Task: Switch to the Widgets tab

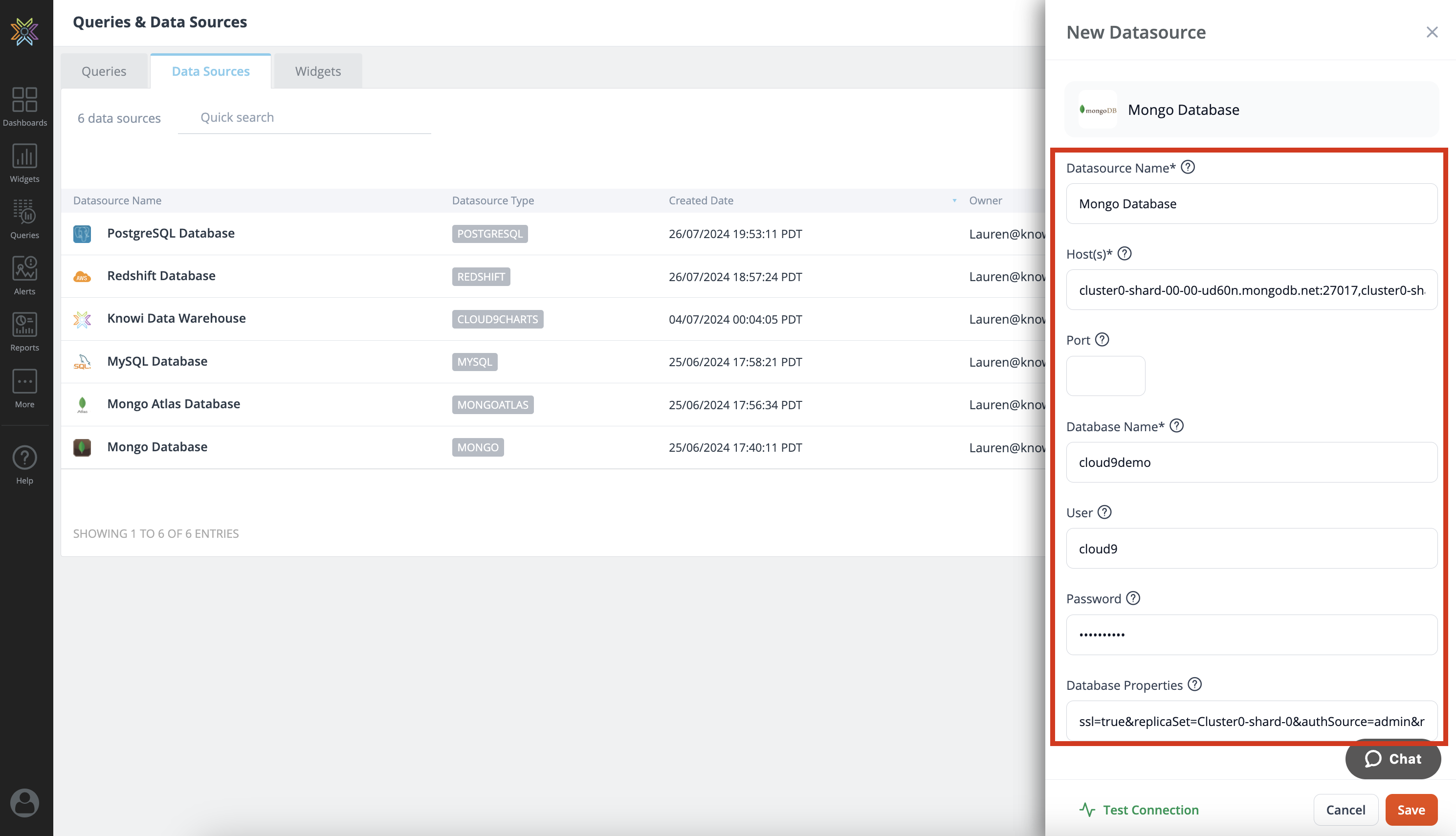Action: coord(317,71)
